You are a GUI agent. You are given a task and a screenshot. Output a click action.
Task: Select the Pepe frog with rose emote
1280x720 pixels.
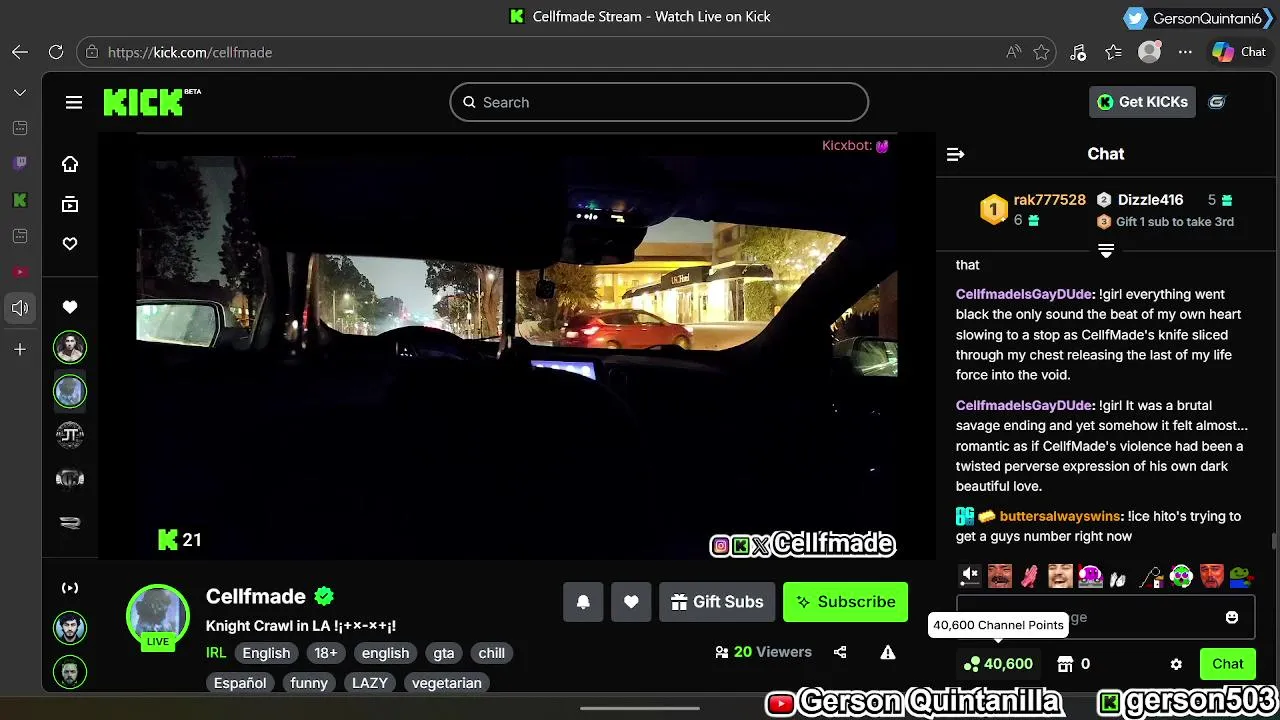click(1241, 576)
